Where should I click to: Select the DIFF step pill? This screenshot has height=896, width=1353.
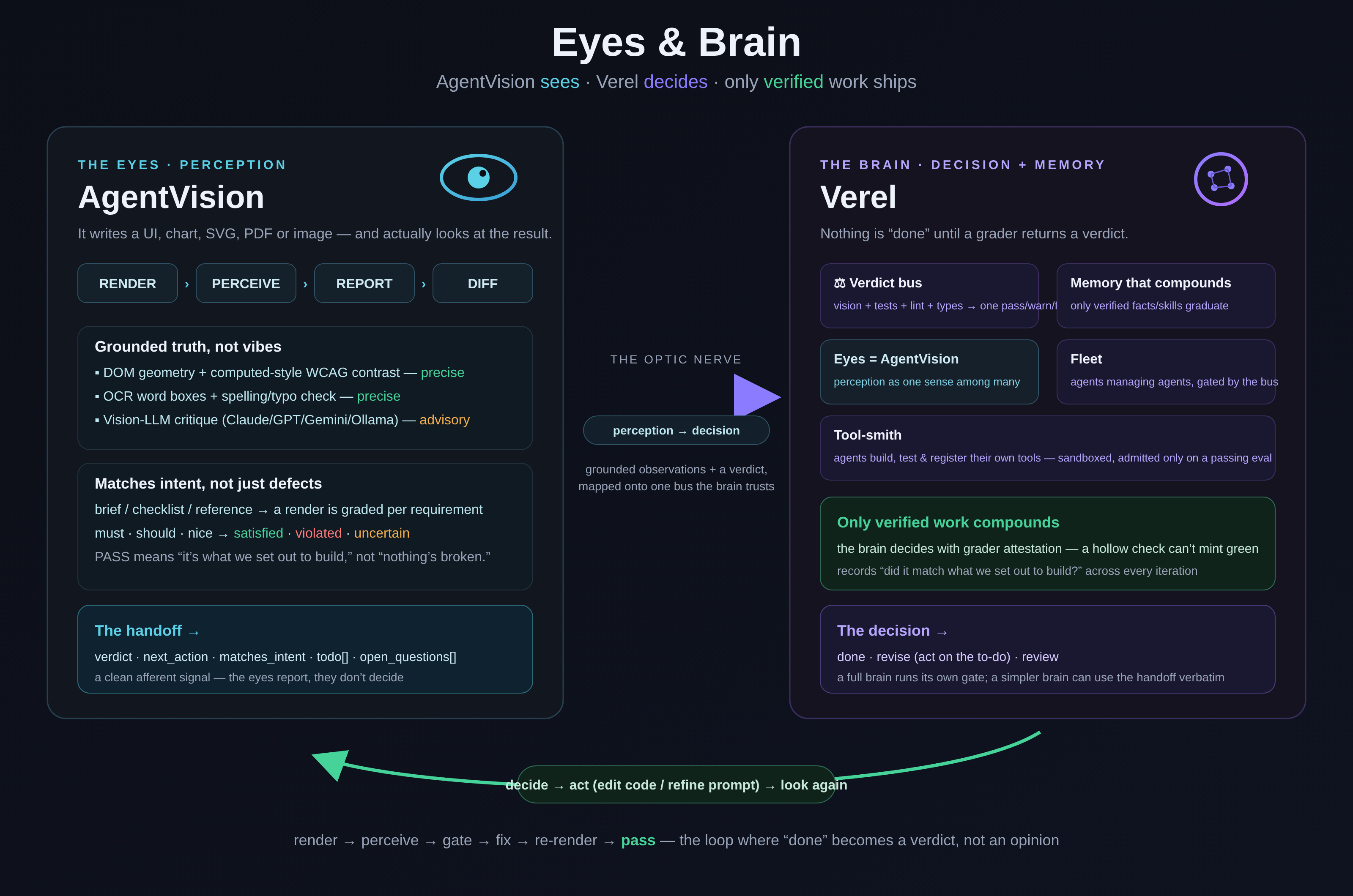pos(482,284)
